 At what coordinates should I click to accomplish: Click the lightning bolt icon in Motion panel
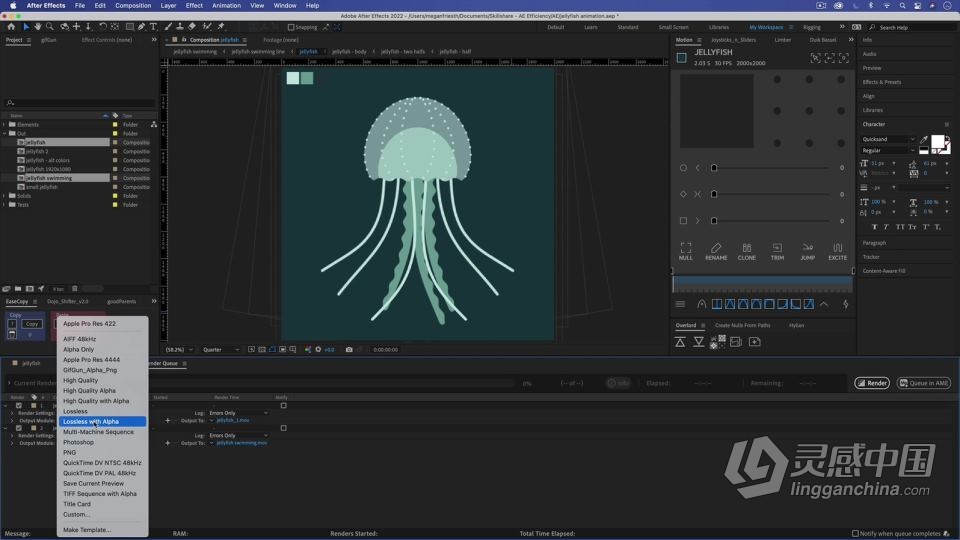pos(846,304)
